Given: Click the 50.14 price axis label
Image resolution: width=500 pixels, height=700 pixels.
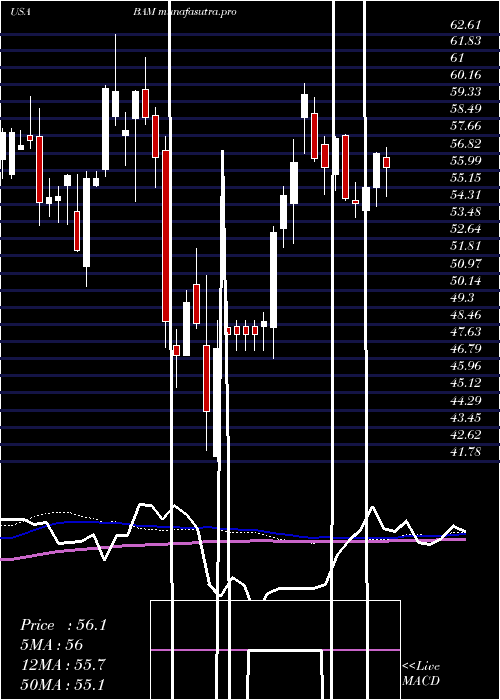Looking at the screenshot, I should [x=465, y=281].
